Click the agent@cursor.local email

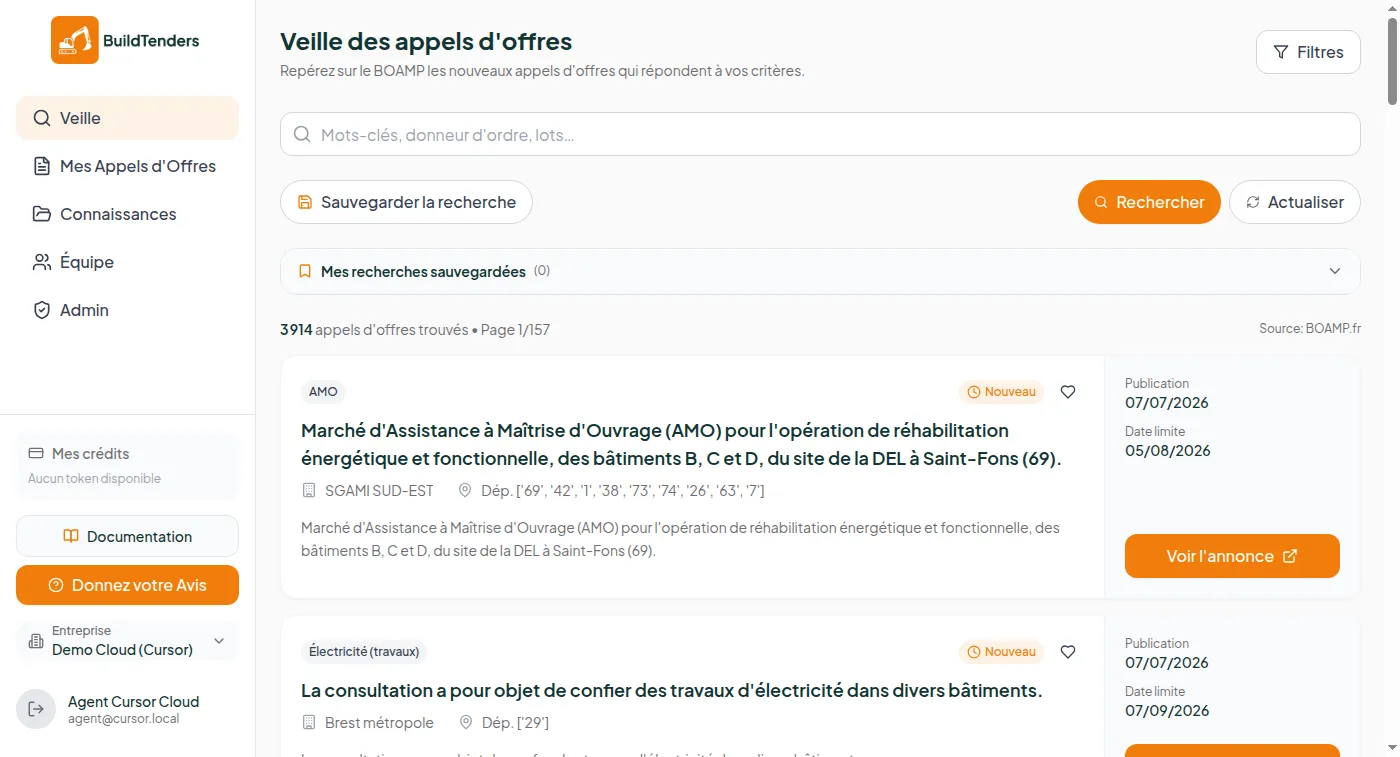[x=123, y=719]
